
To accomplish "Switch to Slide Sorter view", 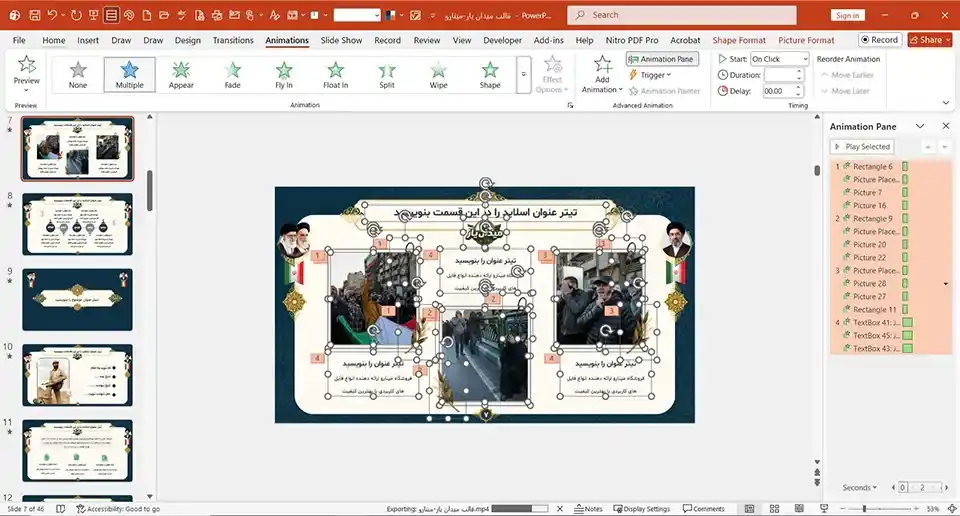I will point(774,509).
